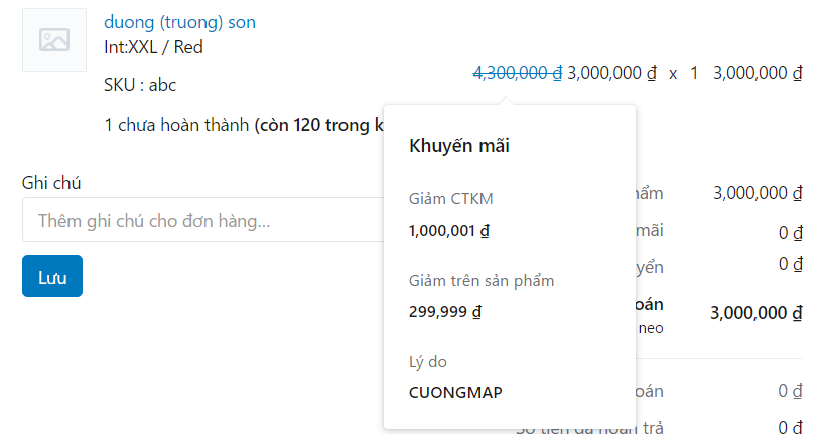Select the 1,000,001 đ CTKM discount value

click(x=449, y=230)
